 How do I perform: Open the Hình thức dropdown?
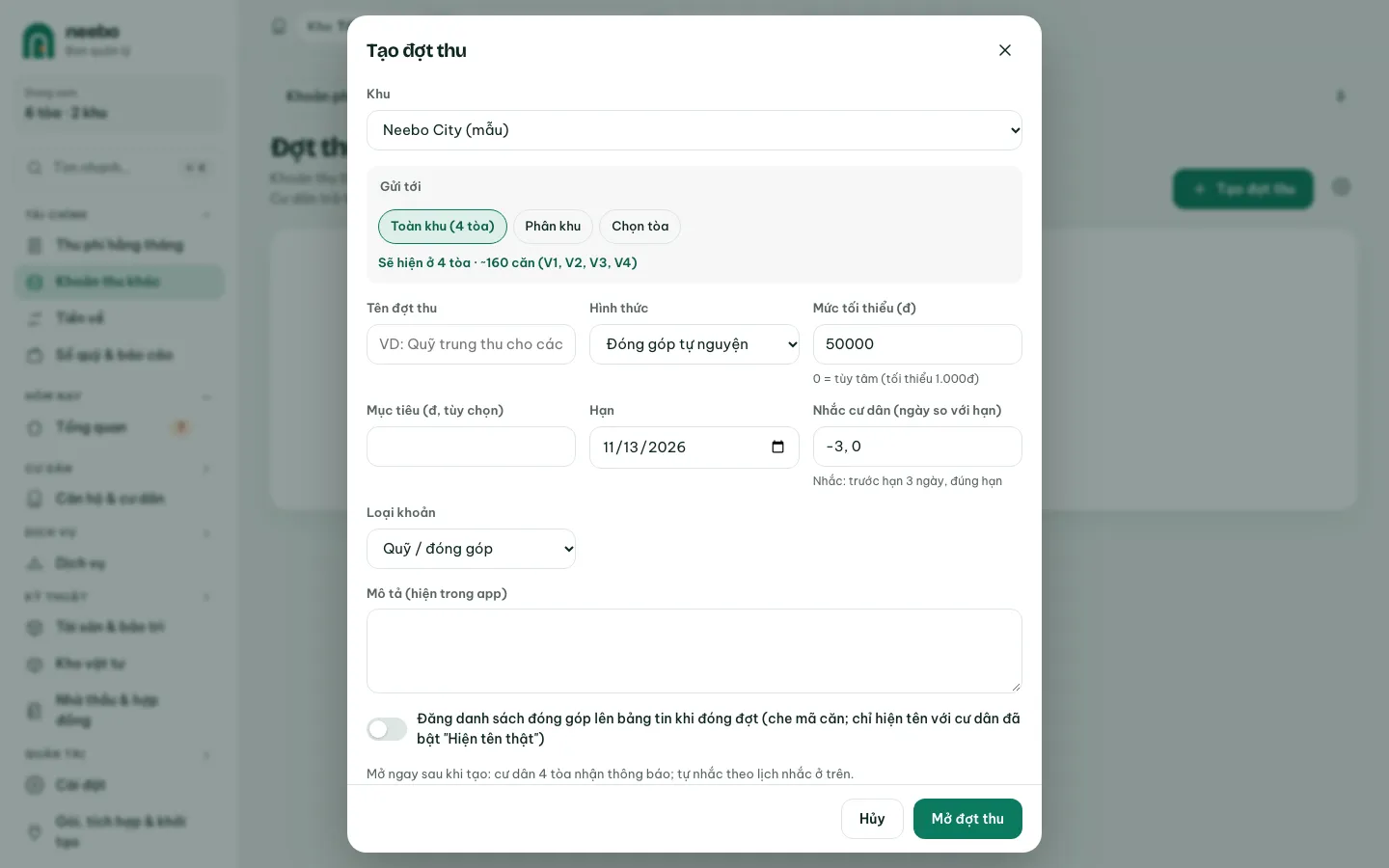(694, 344)
